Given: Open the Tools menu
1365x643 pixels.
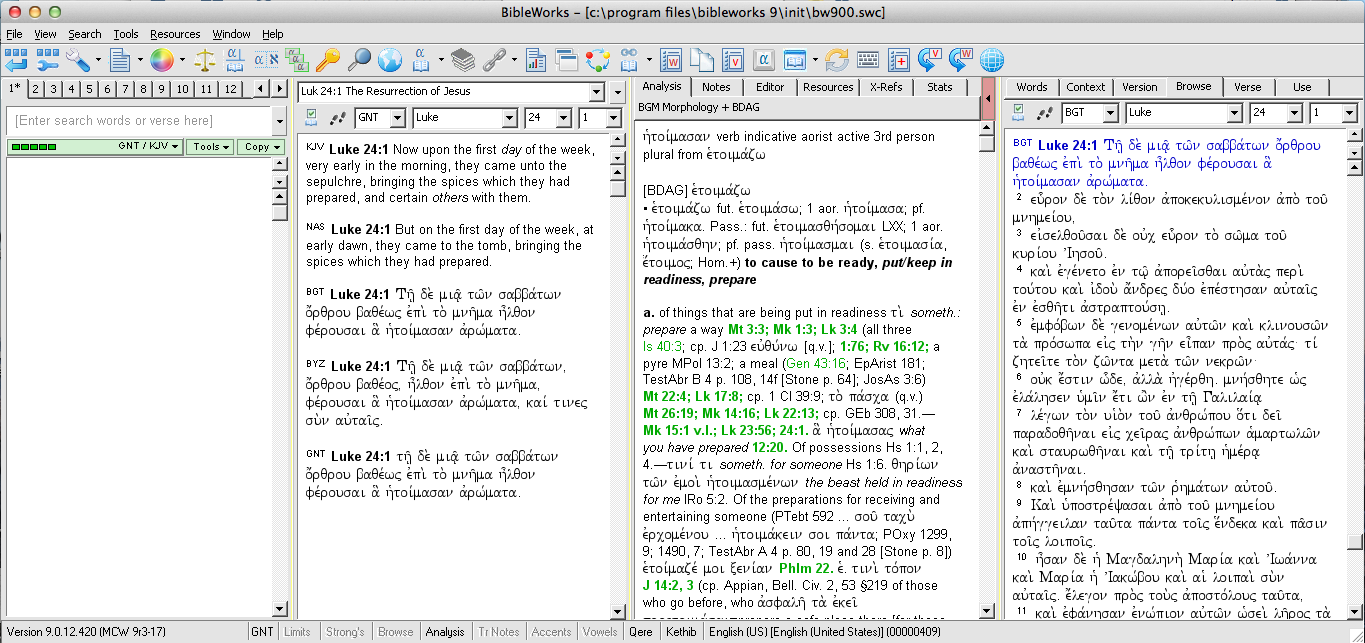Looking at the screenshot, I should tap(126, 34).
